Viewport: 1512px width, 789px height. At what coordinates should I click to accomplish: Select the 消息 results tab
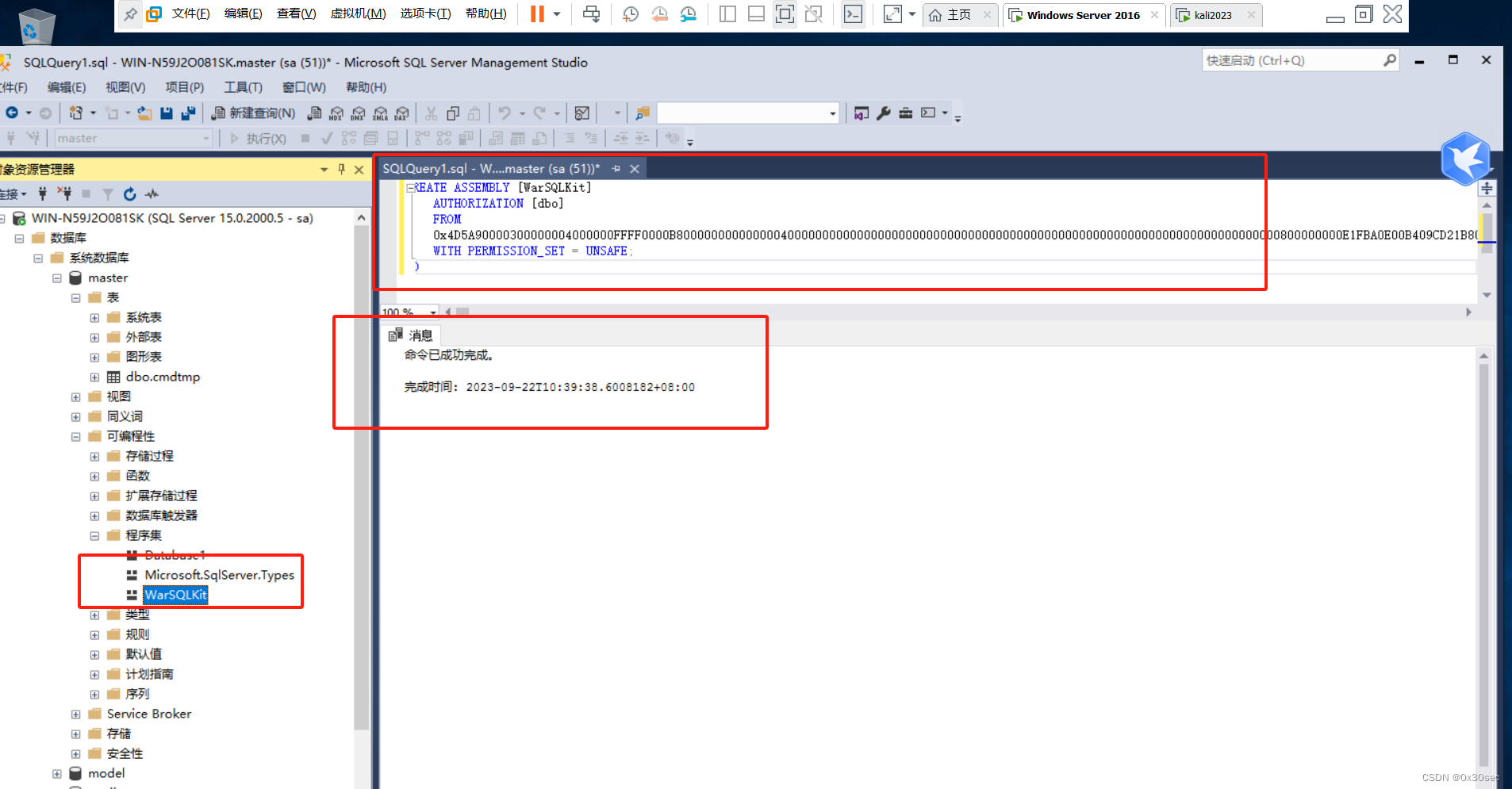[411, 335]
